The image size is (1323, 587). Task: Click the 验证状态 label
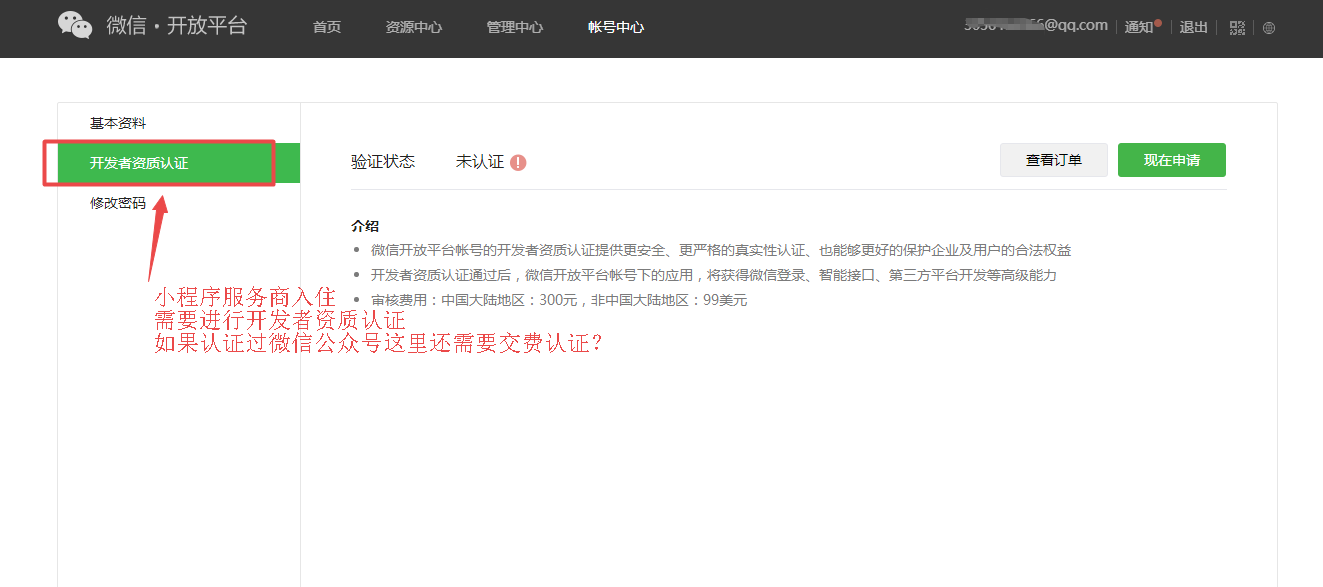[x=383, y=161]
